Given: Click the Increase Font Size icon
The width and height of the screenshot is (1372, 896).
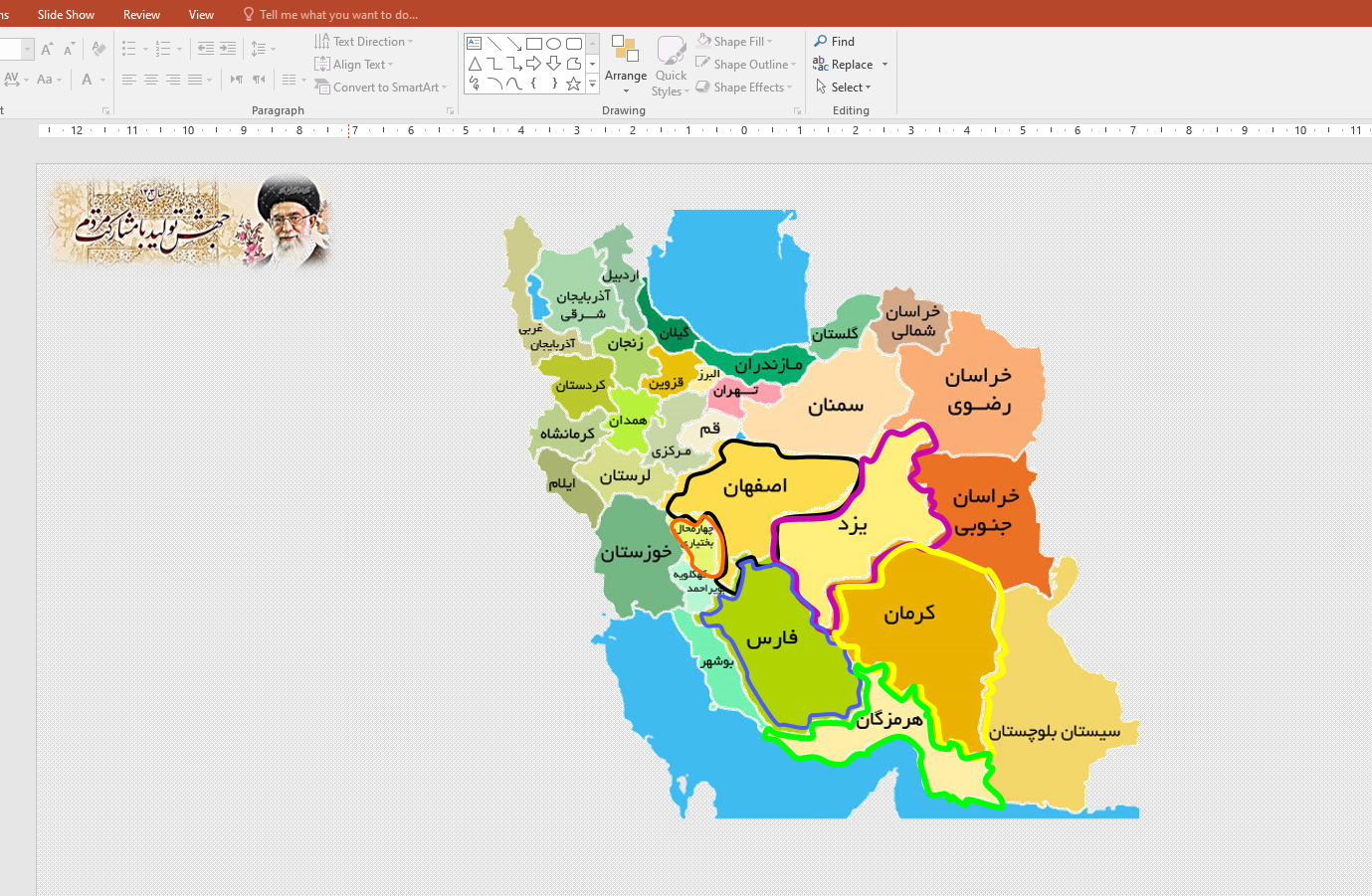Looking at the screenshot, I should (x=47, y=49).
